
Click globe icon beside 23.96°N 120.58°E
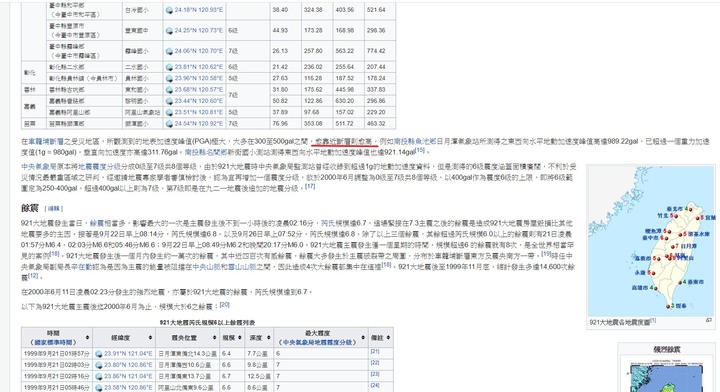(169, 78)
